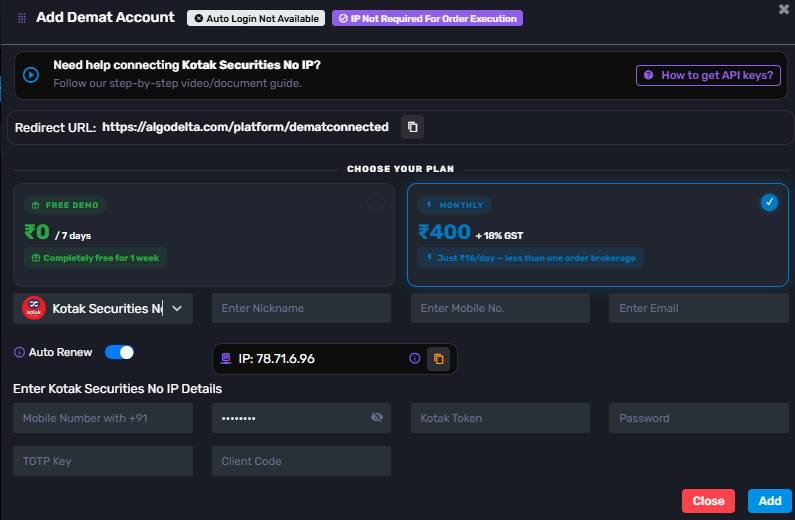795x520 pixels.
Task: Click the blue Add button
Action: (770, 501)
